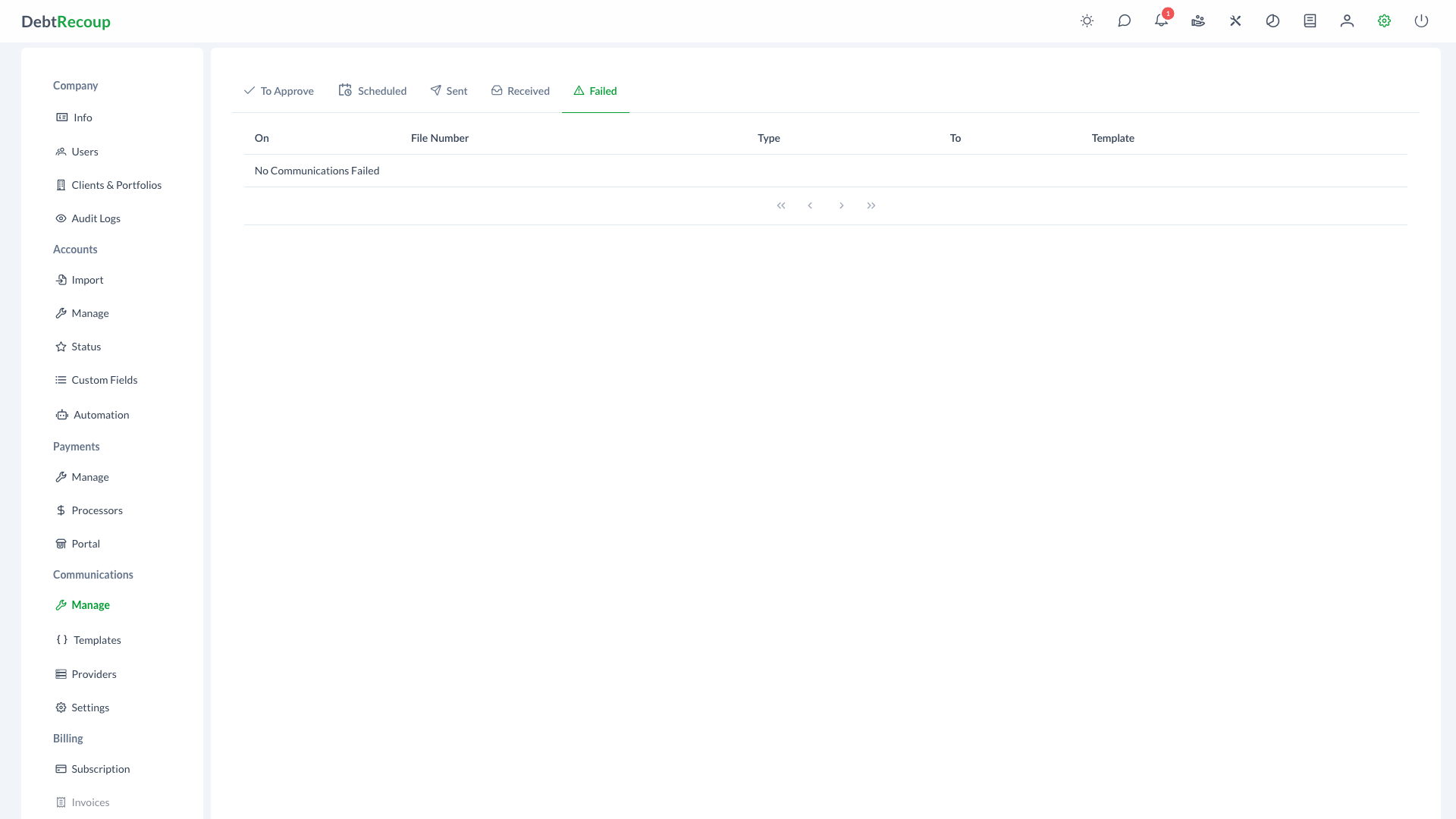Open Audit Logs in the sidebar

click(x=96, y=218)
